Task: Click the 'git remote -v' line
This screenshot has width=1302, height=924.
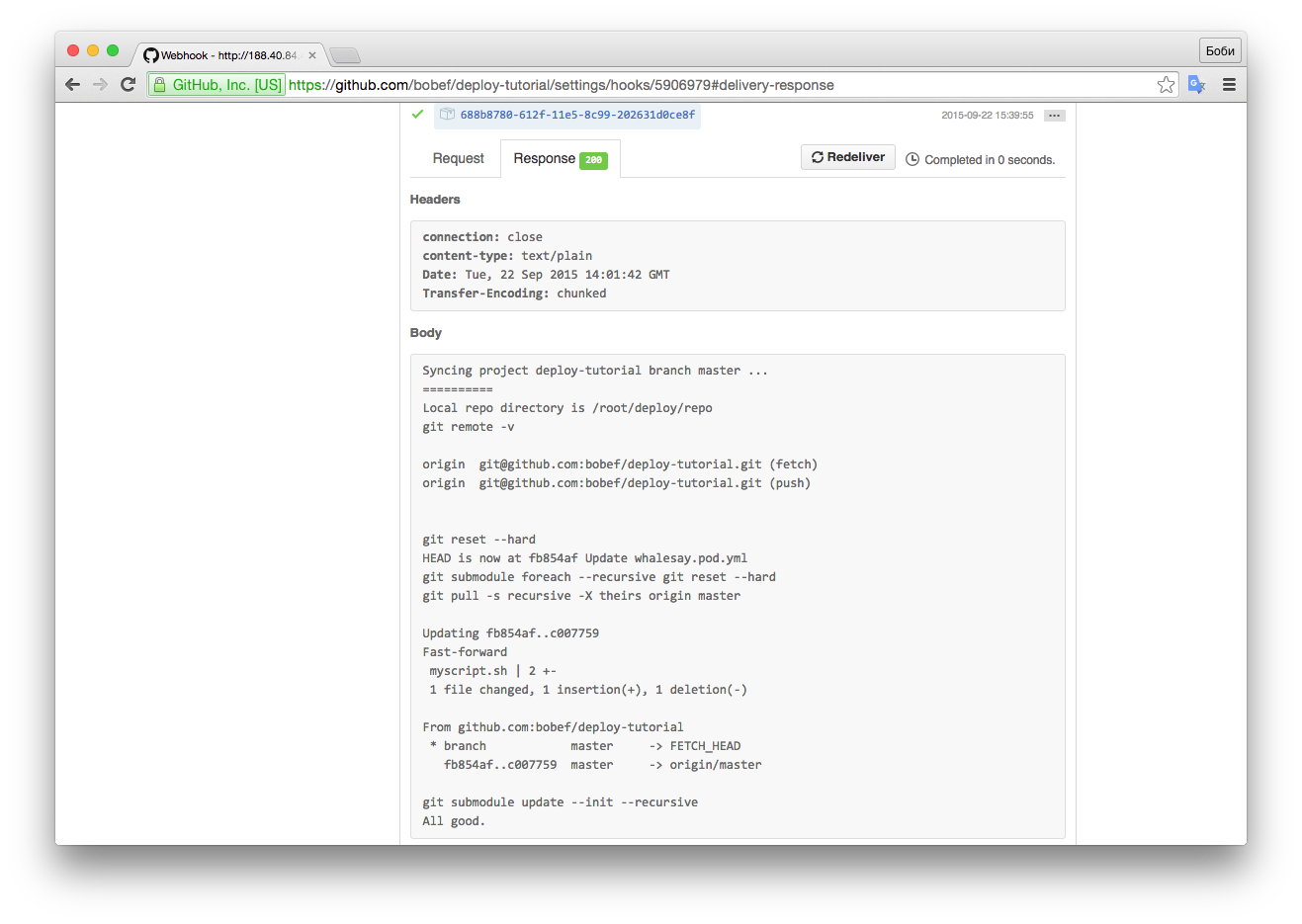Action: tap(469, 427)
